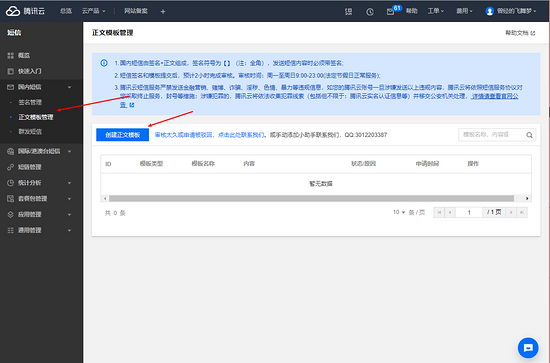Expand the 应用管理 chevron
Screen dimensions: 550x363
click(x=69, y=214)
